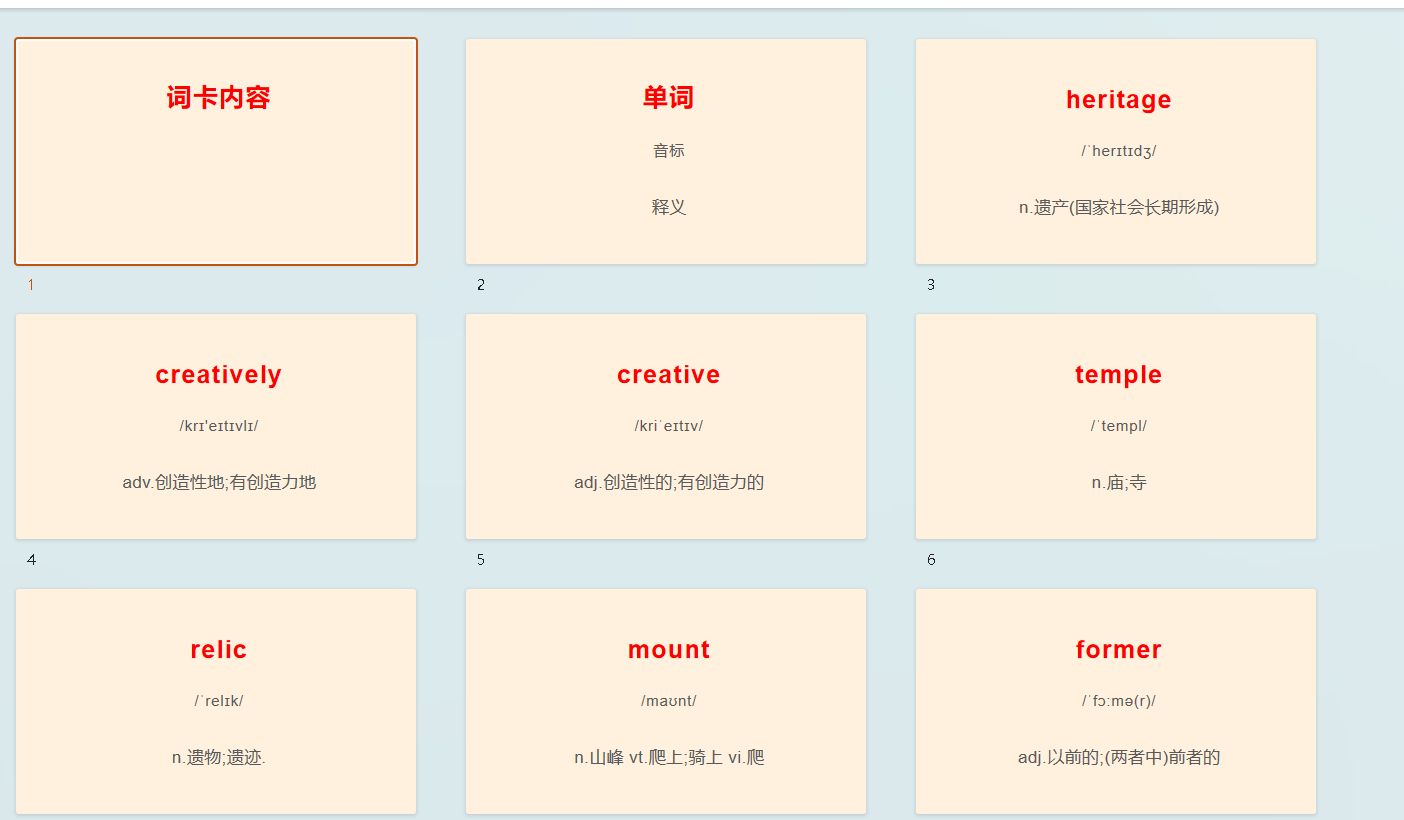Click definition n.遗物;遗迹.
This screenshot has height=820, width=1404.
219,757
